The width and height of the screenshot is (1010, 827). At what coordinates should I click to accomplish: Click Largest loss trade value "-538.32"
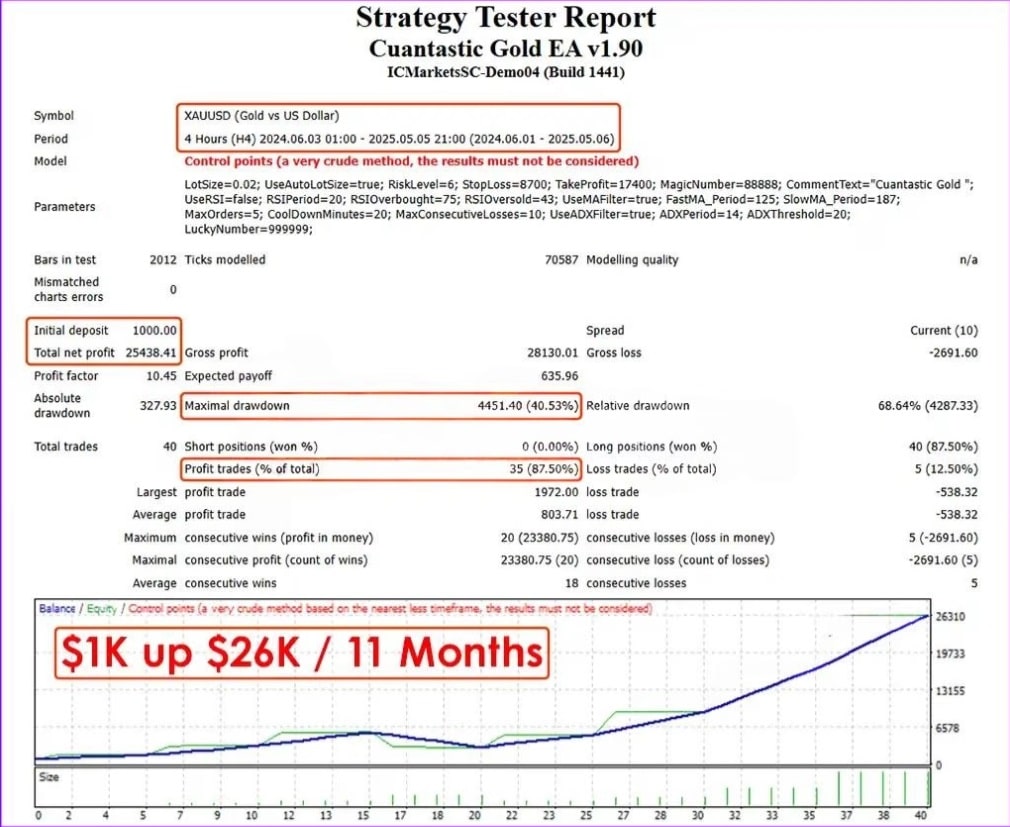957,492
